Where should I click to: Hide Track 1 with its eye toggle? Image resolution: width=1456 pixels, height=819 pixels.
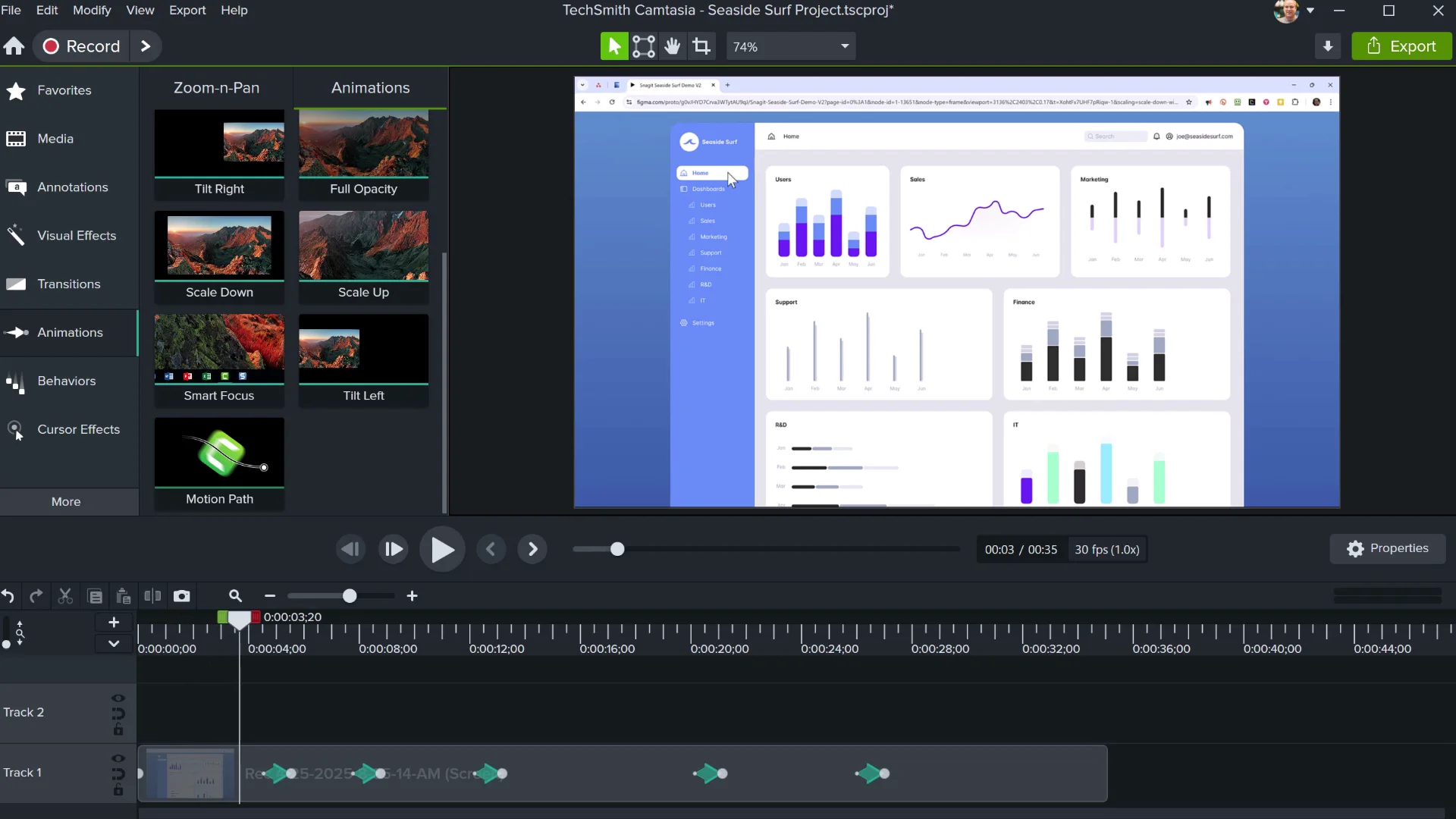coord(118,758)
